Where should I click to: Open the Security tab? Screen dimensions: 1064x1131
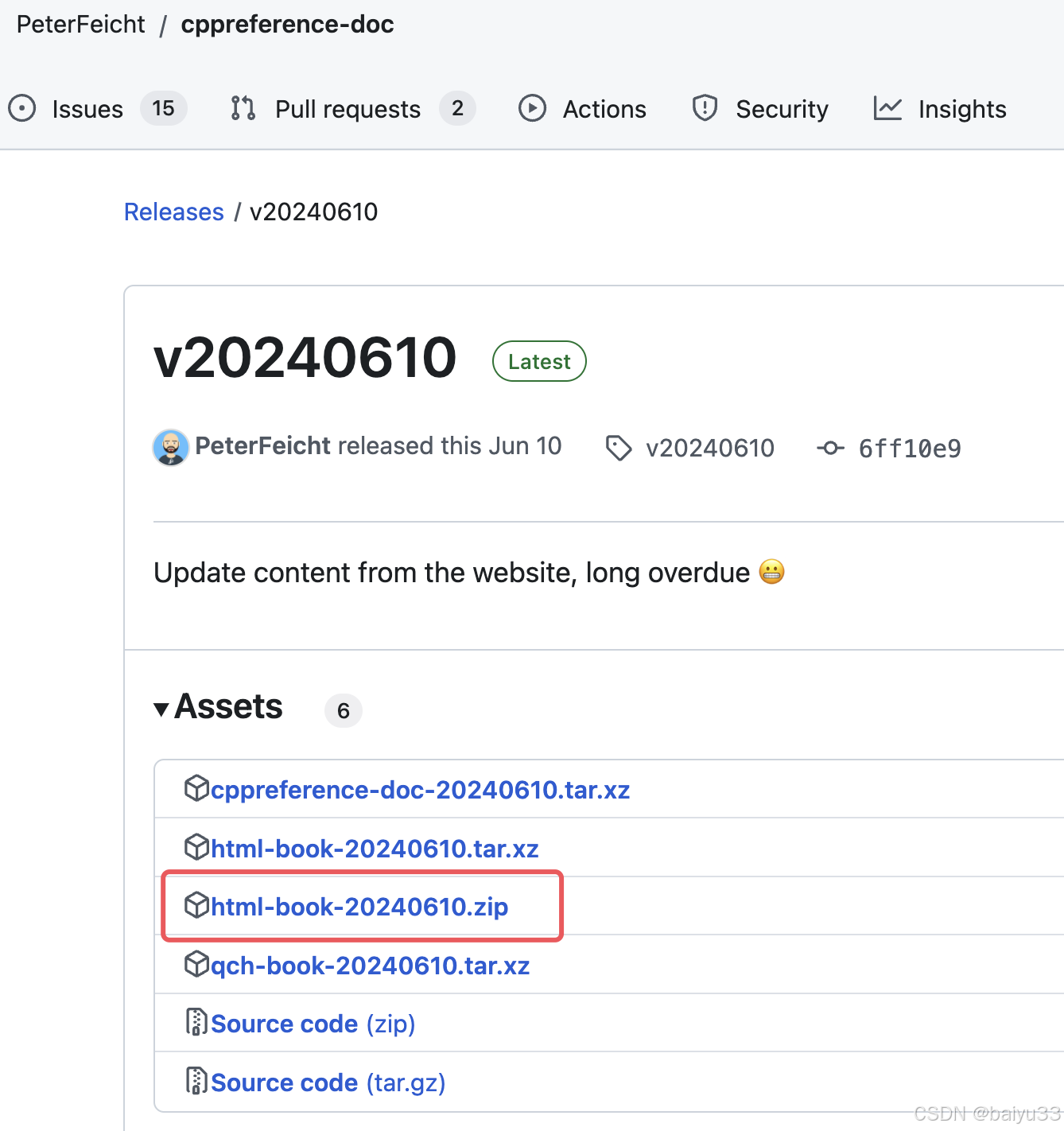[x=759, y=109]
